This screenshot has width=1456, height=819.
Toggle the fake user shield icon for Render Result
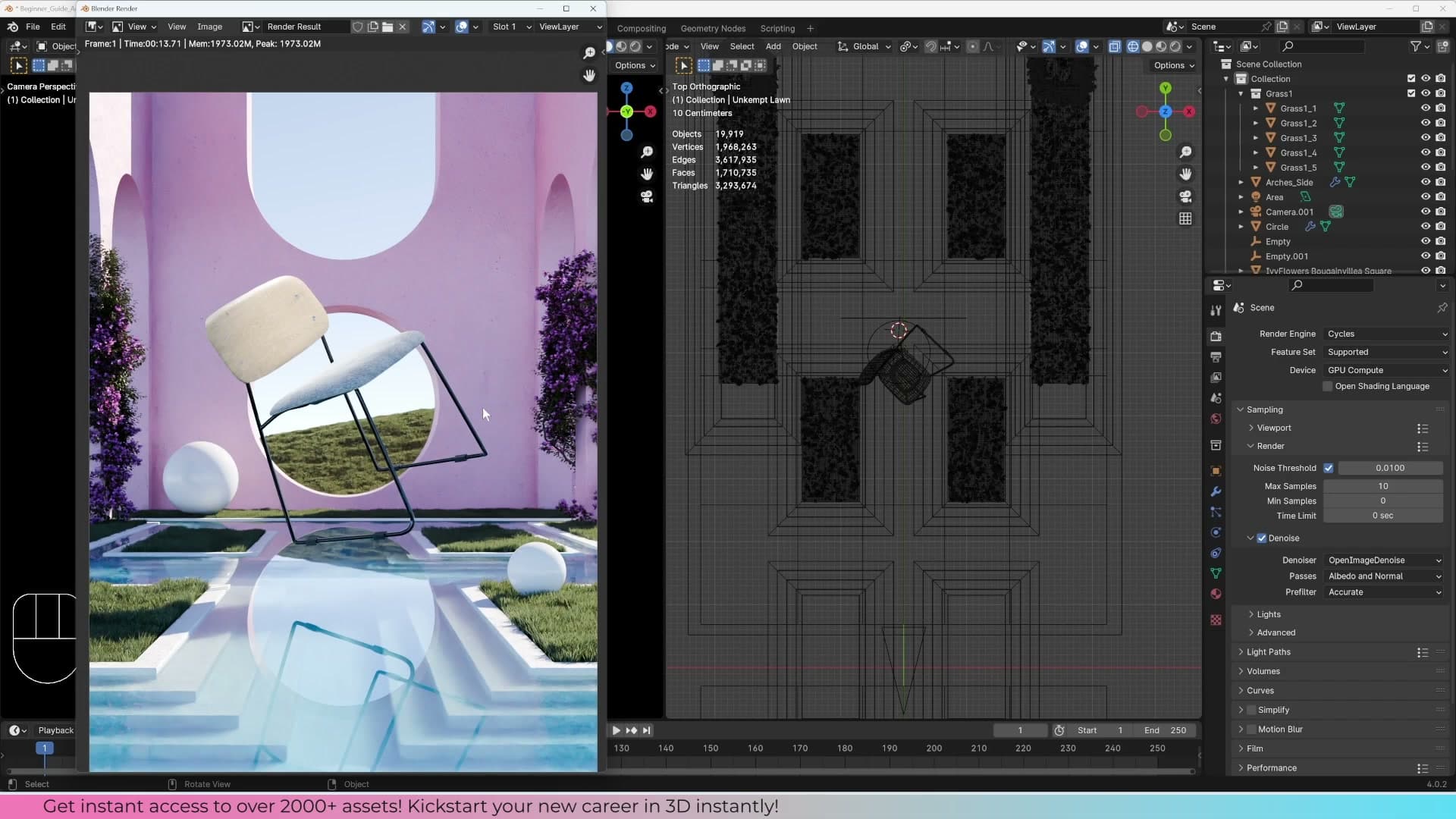point(358,27)
